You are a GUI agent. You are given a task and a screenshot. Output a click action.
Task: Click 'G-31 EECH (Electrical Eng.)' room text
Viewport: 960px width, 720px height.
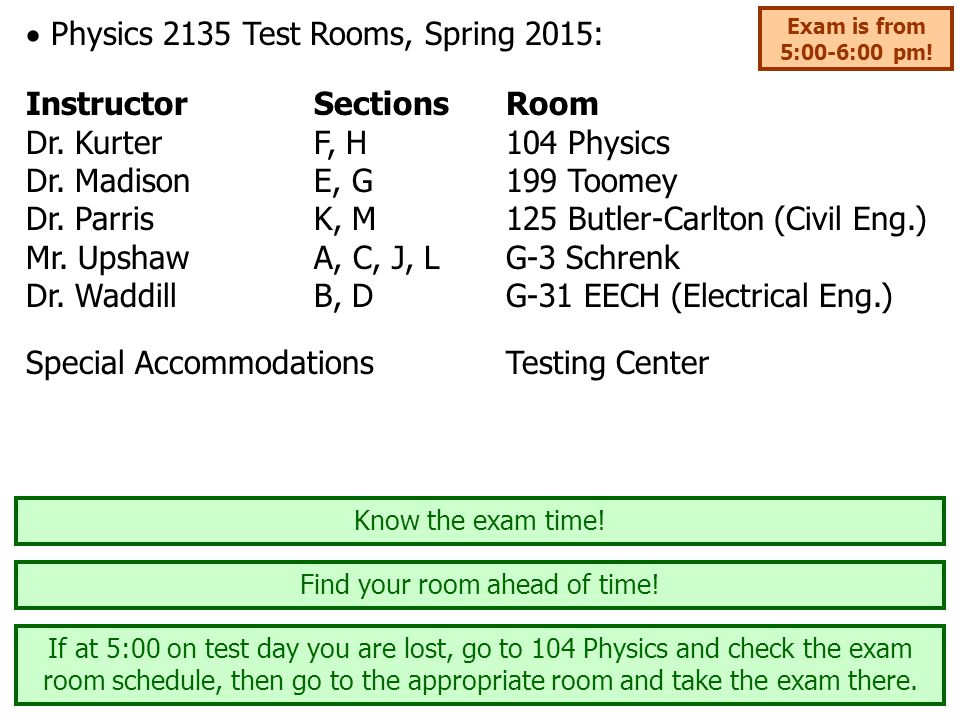coord(699,296)
